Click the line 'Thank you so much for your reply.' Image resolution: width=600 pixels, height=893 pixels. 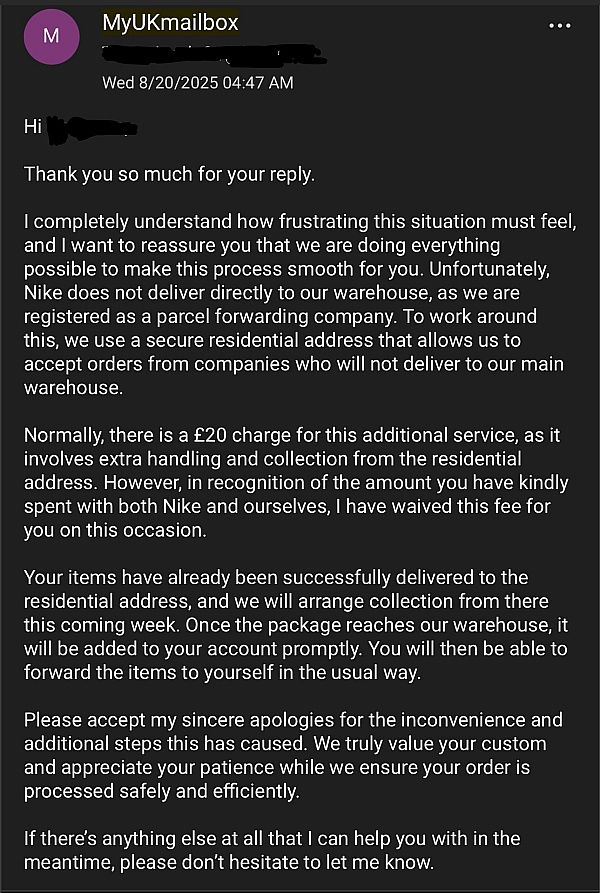(169, 174)
